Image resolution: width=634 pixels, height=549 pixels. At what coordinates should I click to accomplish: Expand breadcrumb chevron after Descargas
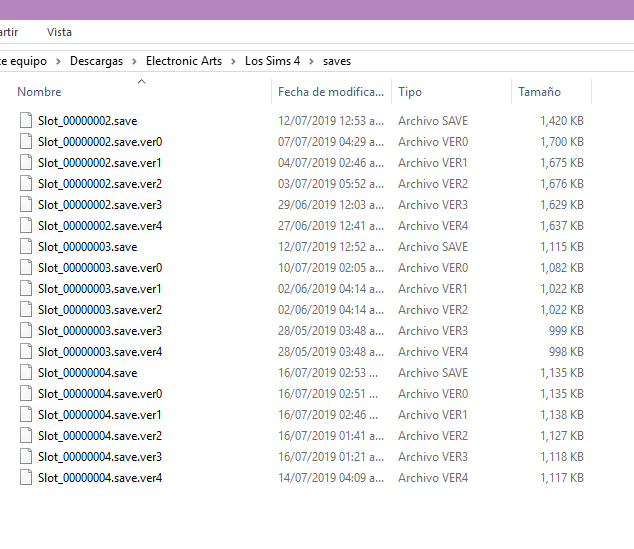pos(135,61)
